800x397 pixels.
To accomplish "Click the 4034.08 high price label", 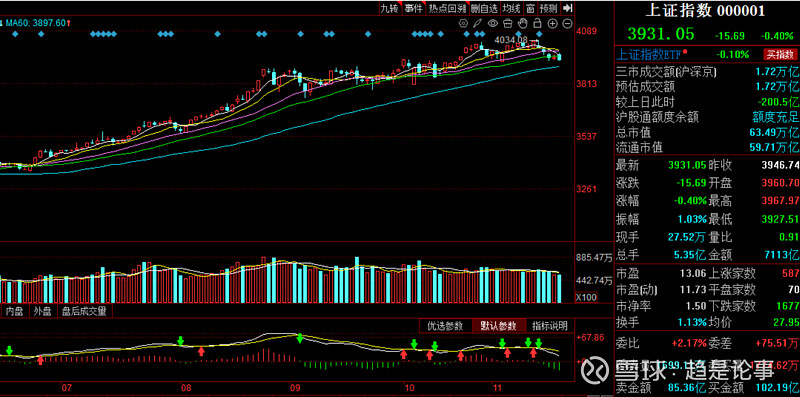I will [x=510, y=40].
